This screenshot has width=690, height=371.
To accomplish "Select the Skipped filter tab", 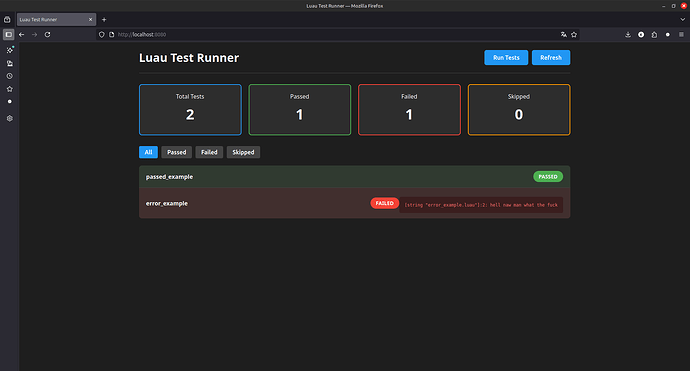I will [243, 152].
